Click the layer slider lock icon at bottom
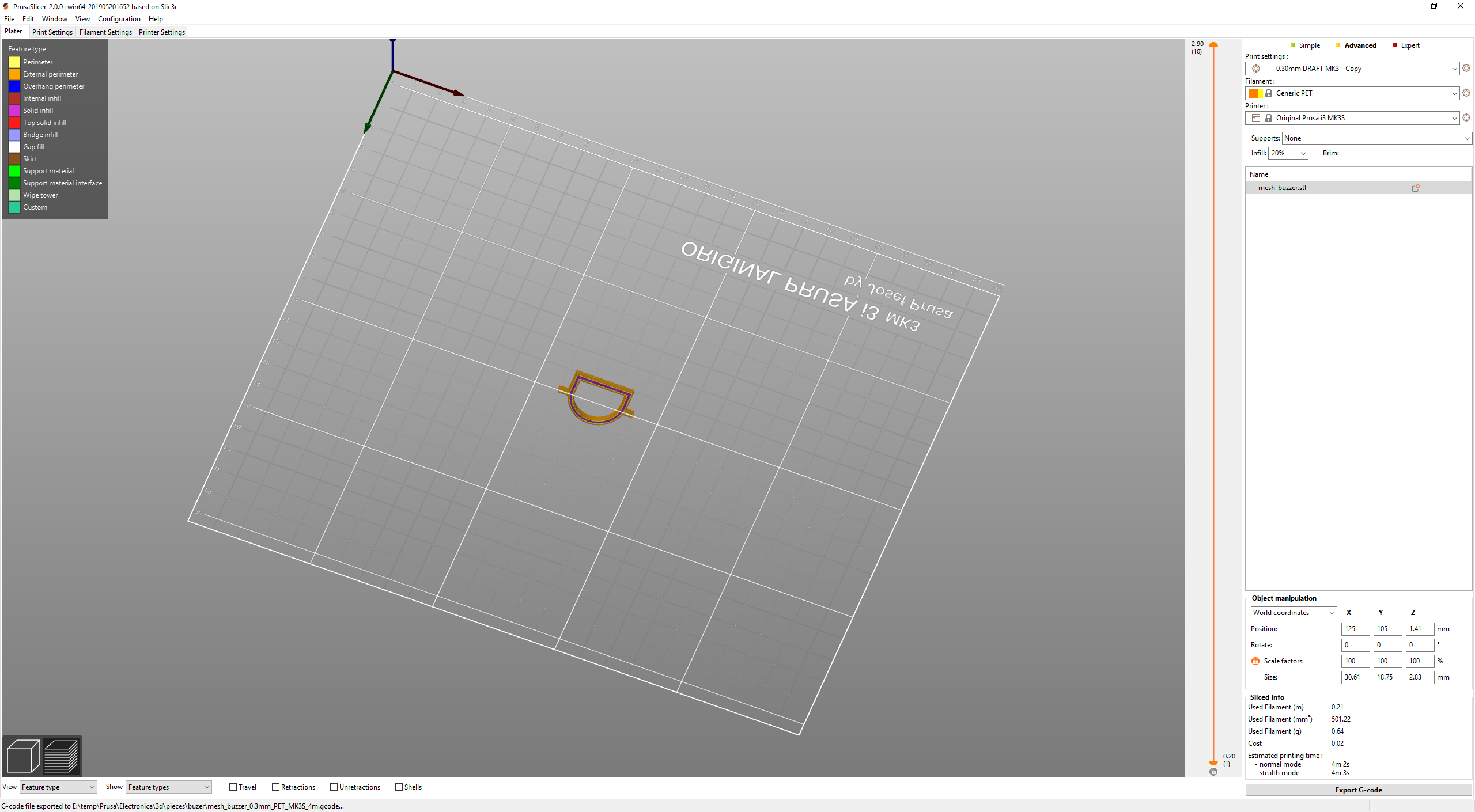1475x812 pixels. (x=1213, y=772)
